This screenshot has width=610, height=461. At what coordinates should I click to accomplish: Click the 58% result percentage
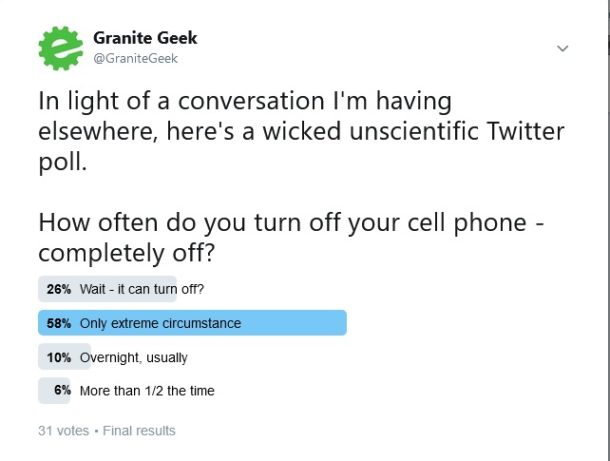58,323
